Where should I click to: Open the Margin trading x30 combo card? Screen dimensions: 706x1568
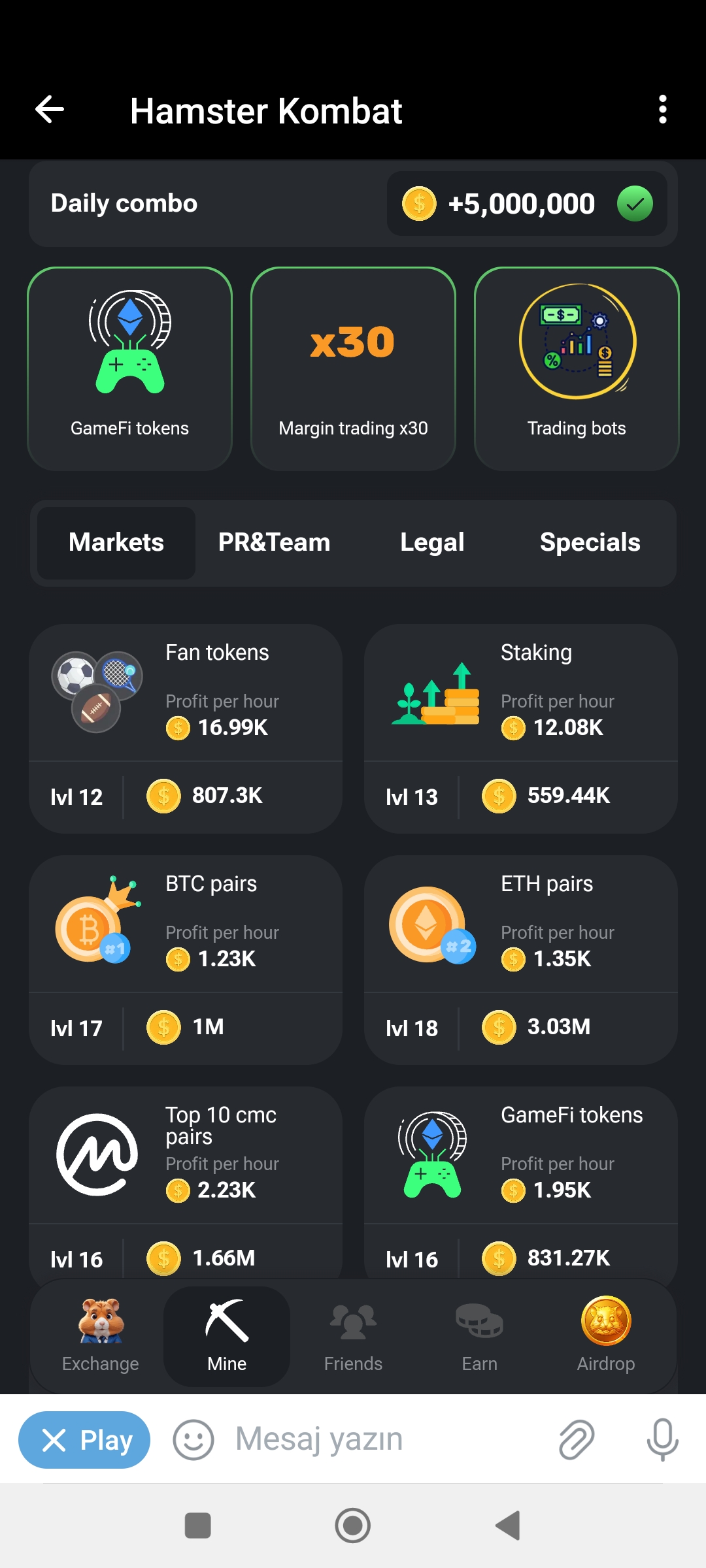[x=353, y=369]
